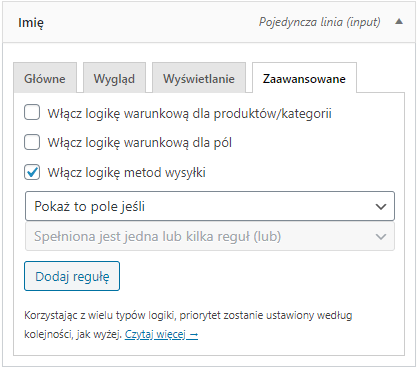
Task: Click the 'Włącz logikę metod wysyłki' label text
Action: [x=126, y=173]
